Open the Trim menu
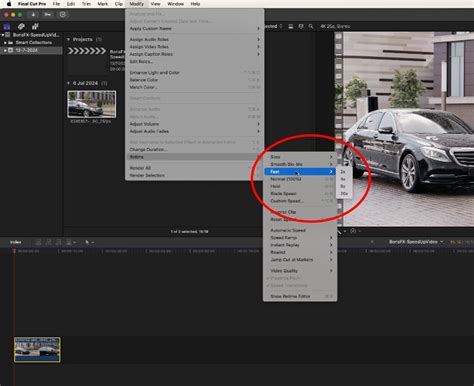This screenshot has width=474, height=386. (x=86, y=4)
